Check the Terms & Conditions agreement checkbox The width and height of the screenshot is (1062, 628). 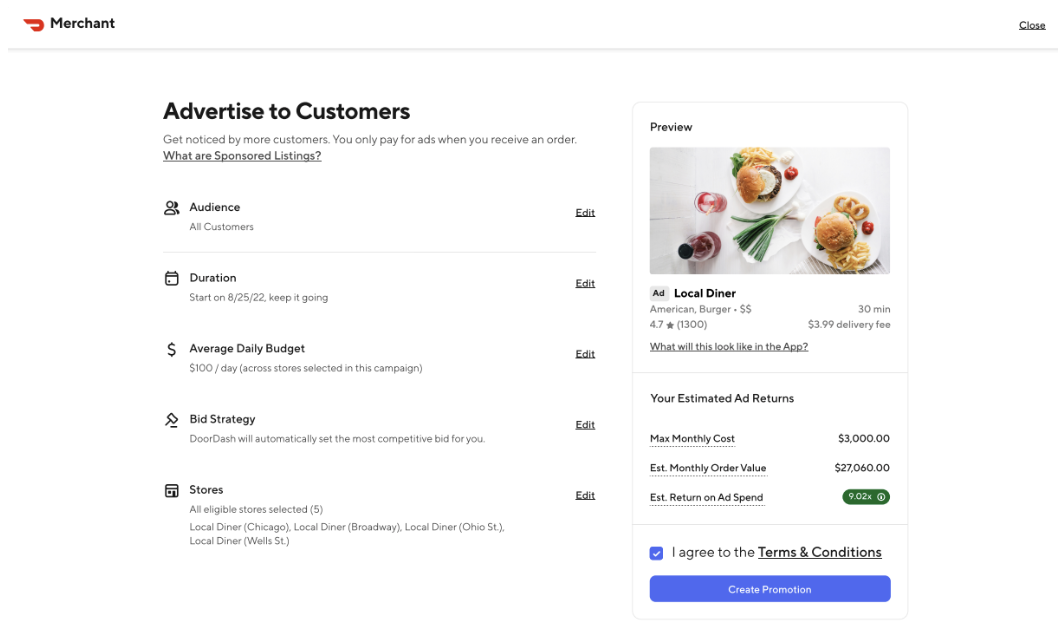(656, 552)
